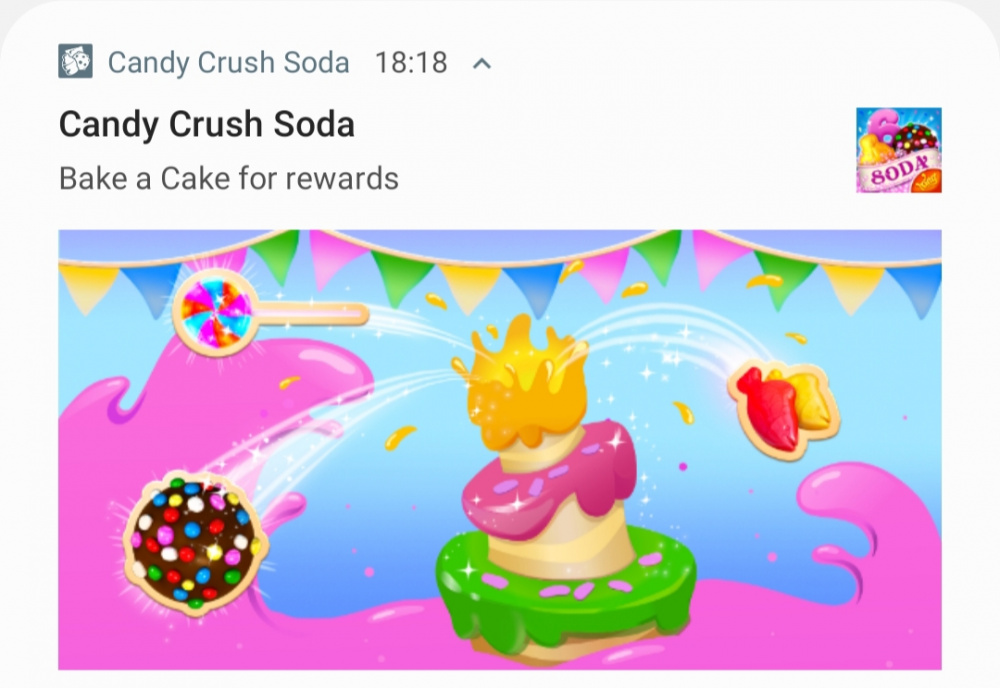
Task: Tap the small Candy Crush Soda app icon
Action: 75,61
